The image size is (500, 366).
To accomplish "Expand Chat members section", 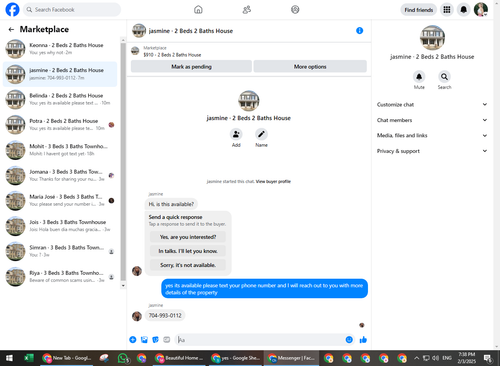I will point(432,120).
